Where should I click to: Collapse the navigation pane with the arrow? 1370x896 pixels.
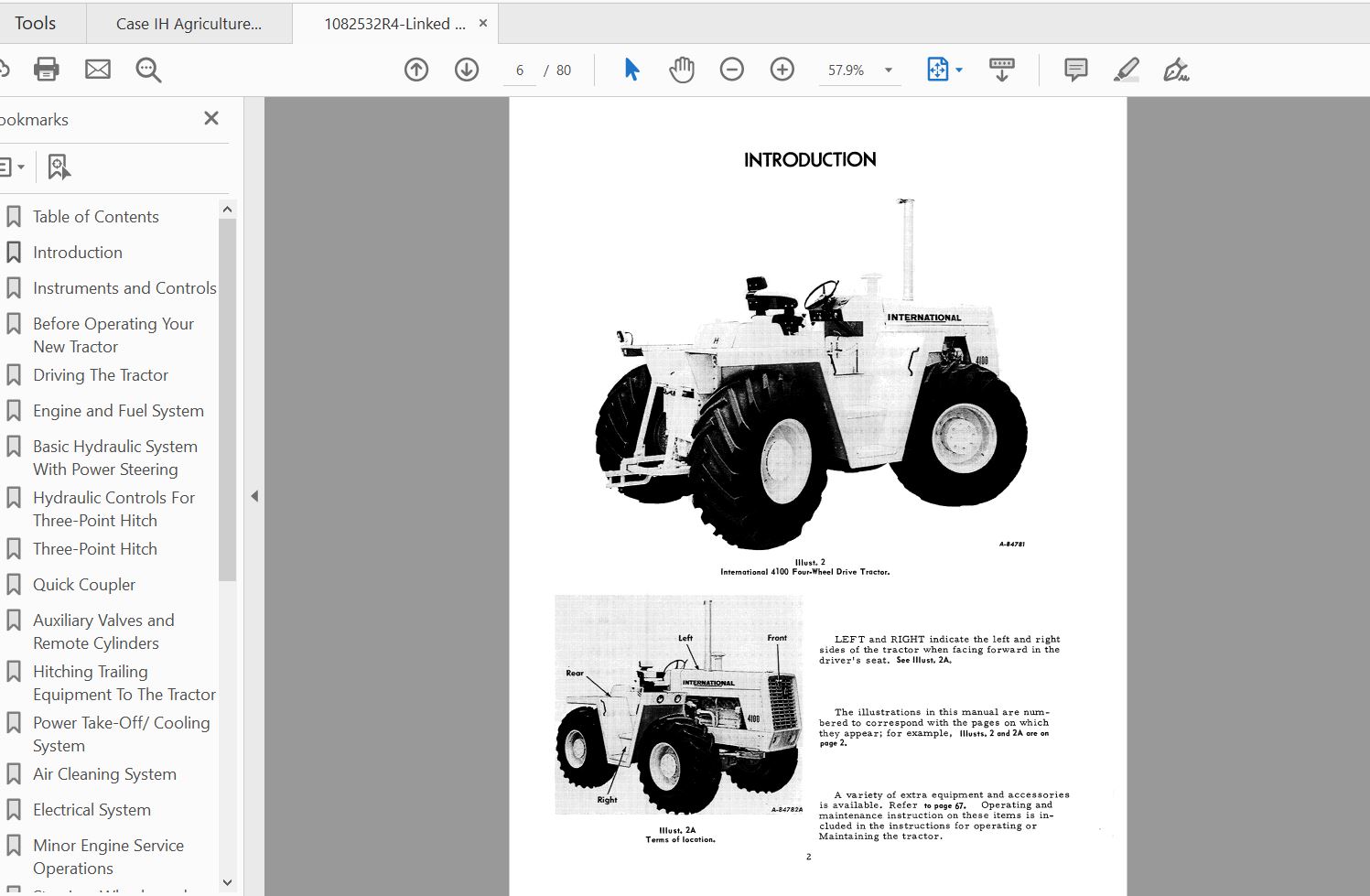254,496
